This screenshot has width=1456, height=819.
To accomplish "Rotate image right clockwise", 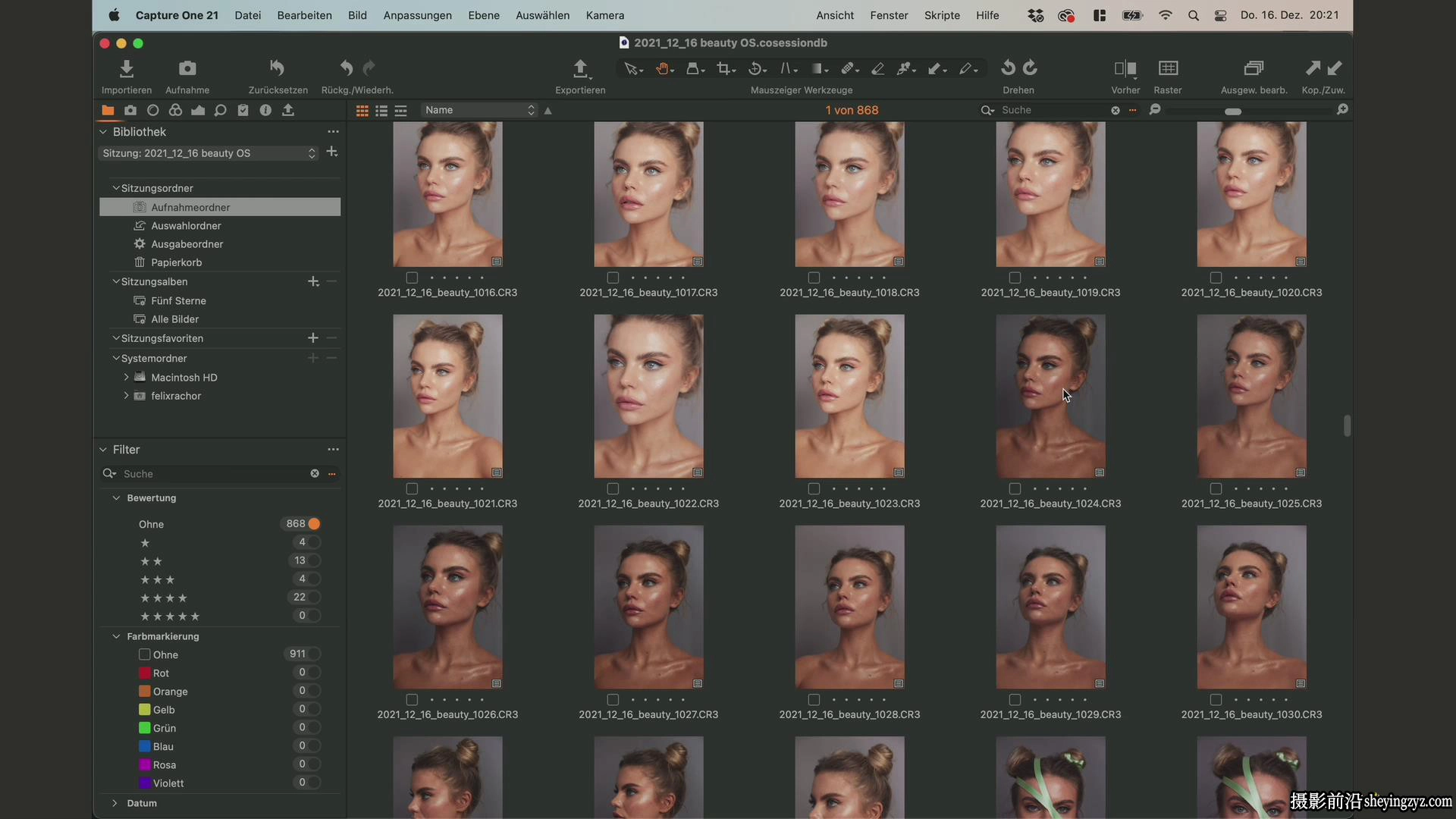I will click(1030, 68).
